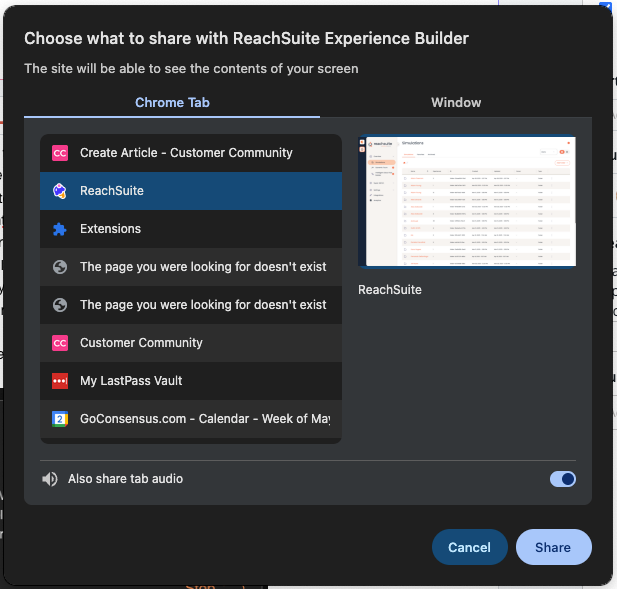
Task: Click the speaker icon beside tab audio
Action: tap(50, 479)
